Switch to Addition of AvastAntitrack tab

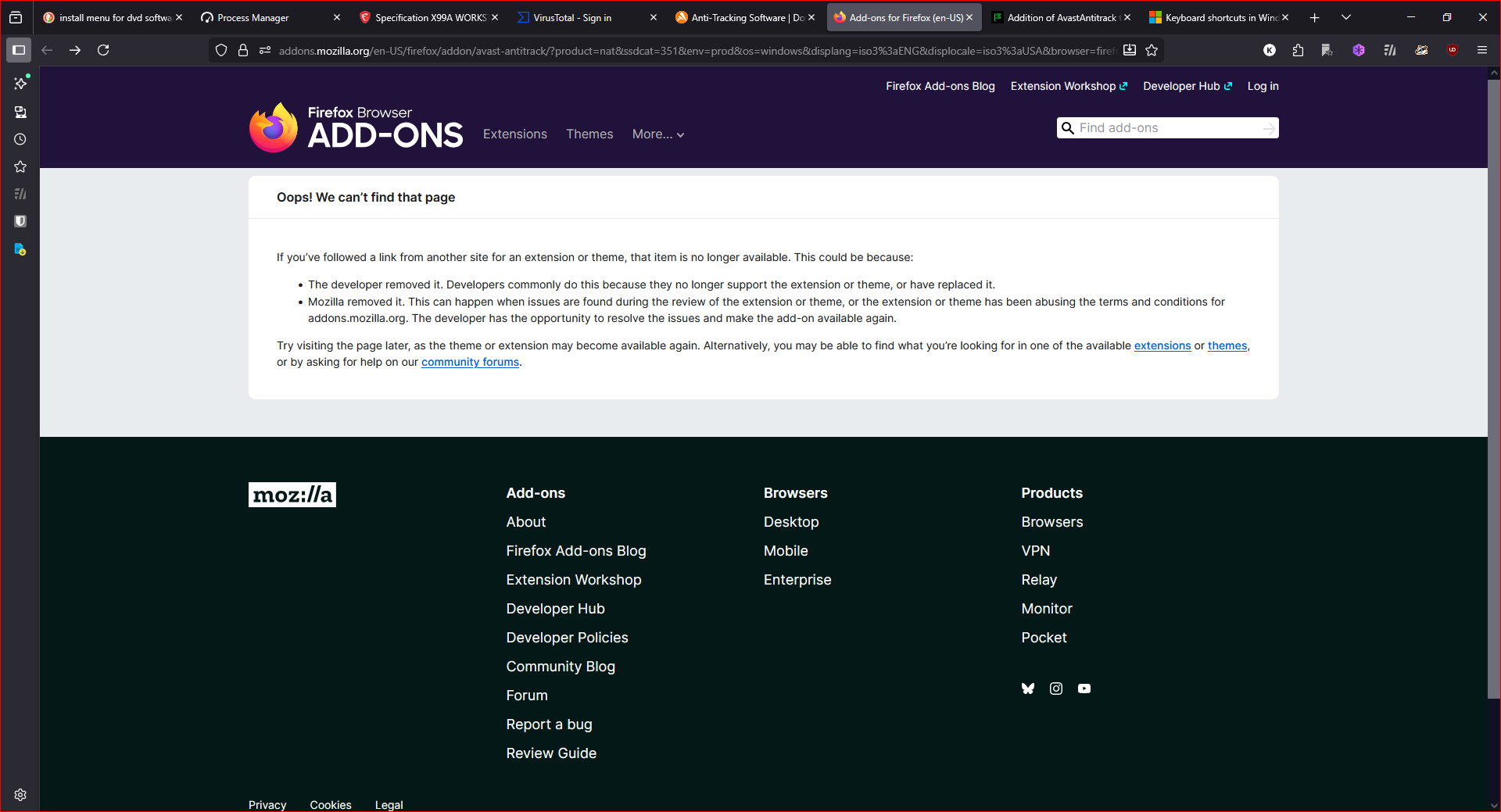click(x=1061, y=17)
